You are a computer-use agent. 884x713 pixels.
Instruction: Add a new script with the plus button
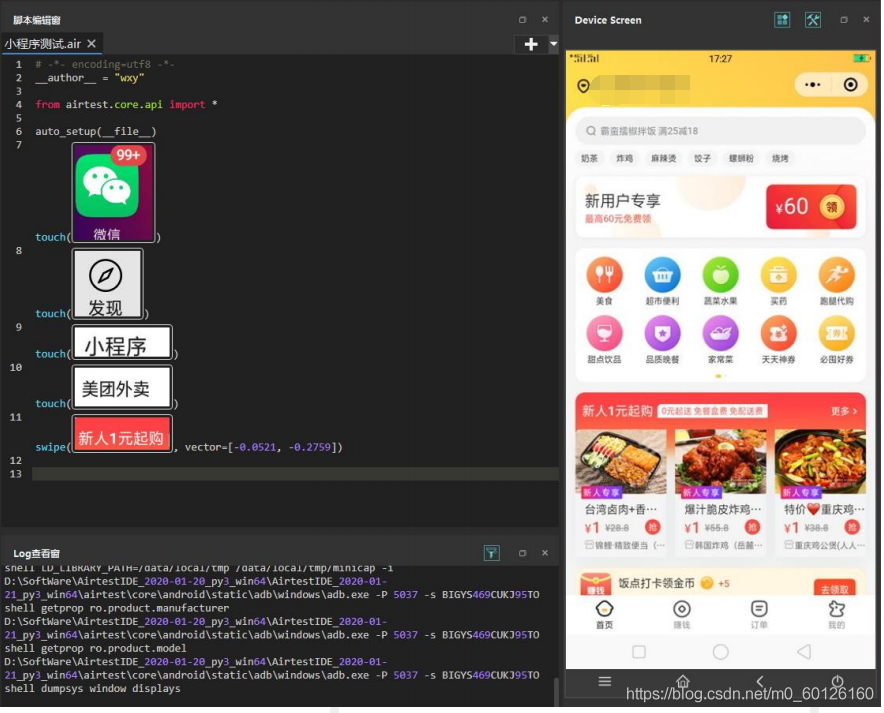(x=531, y=44)
